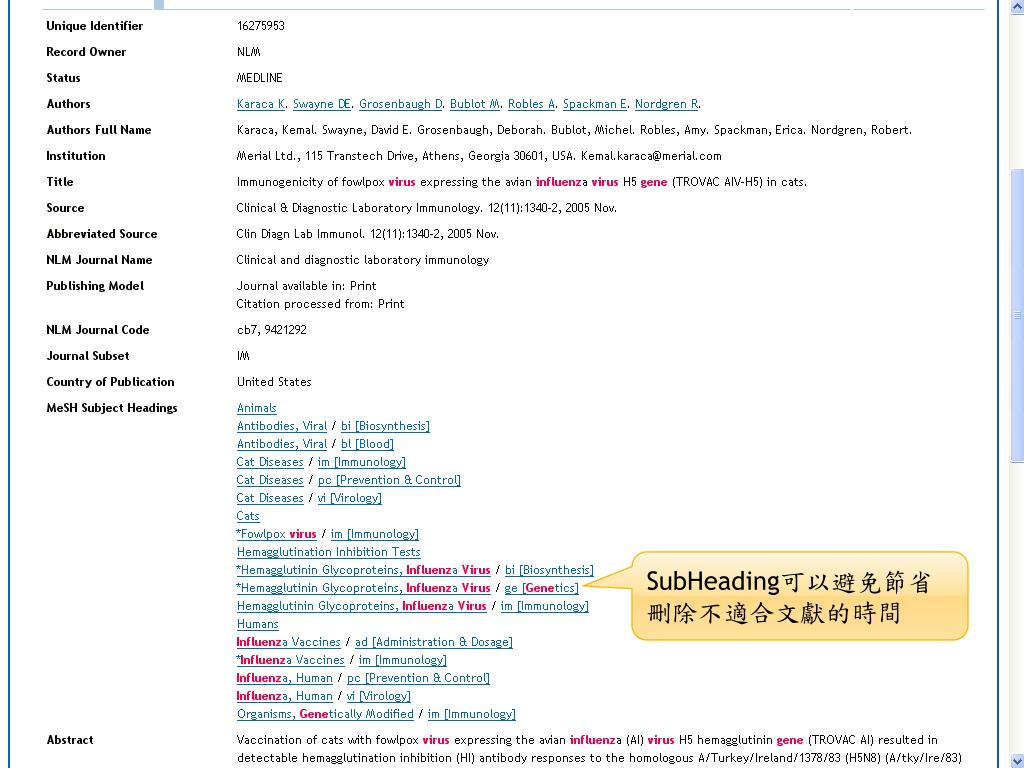This screenshot has width=1024, height=768.
Task: Click the Title text about fowlpox virus
Action: (521, 182)
